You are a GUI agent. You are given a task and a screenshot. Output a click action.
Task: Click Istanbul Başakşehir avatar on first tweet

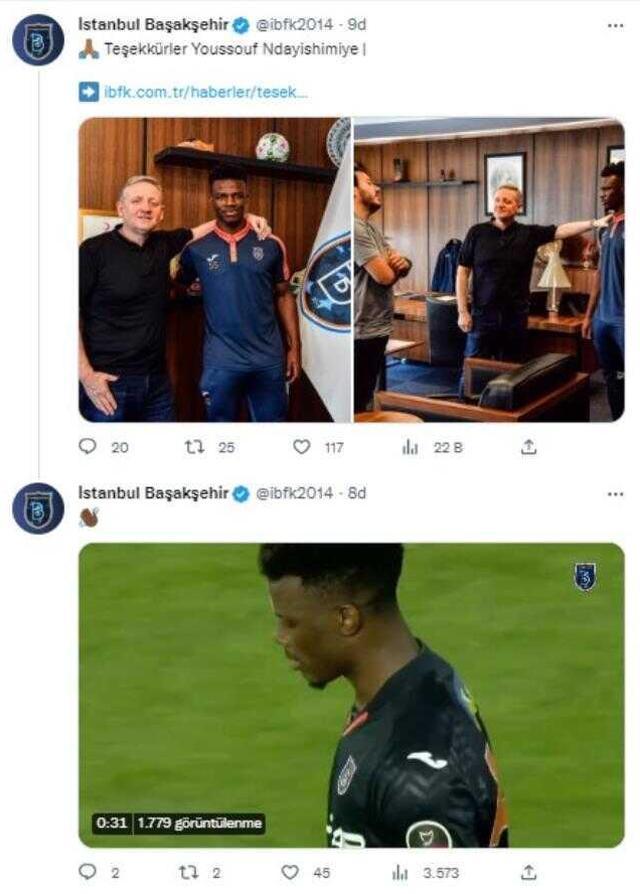click(38, 40)
